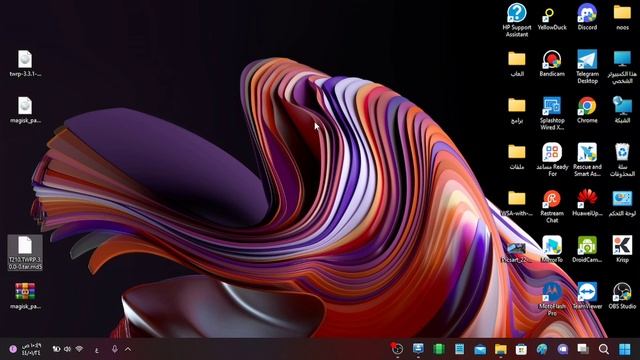The image size is (640, 360).
Task: Open the purple notification badge in taskbar
Action: [x=13, y=349]
